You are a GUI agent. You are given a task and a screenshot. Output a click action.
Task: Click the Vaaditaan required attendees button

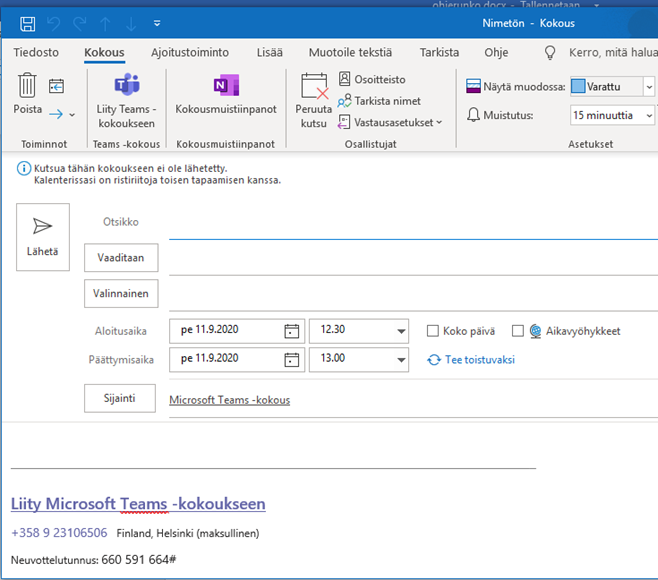click(x=121, y=257)
